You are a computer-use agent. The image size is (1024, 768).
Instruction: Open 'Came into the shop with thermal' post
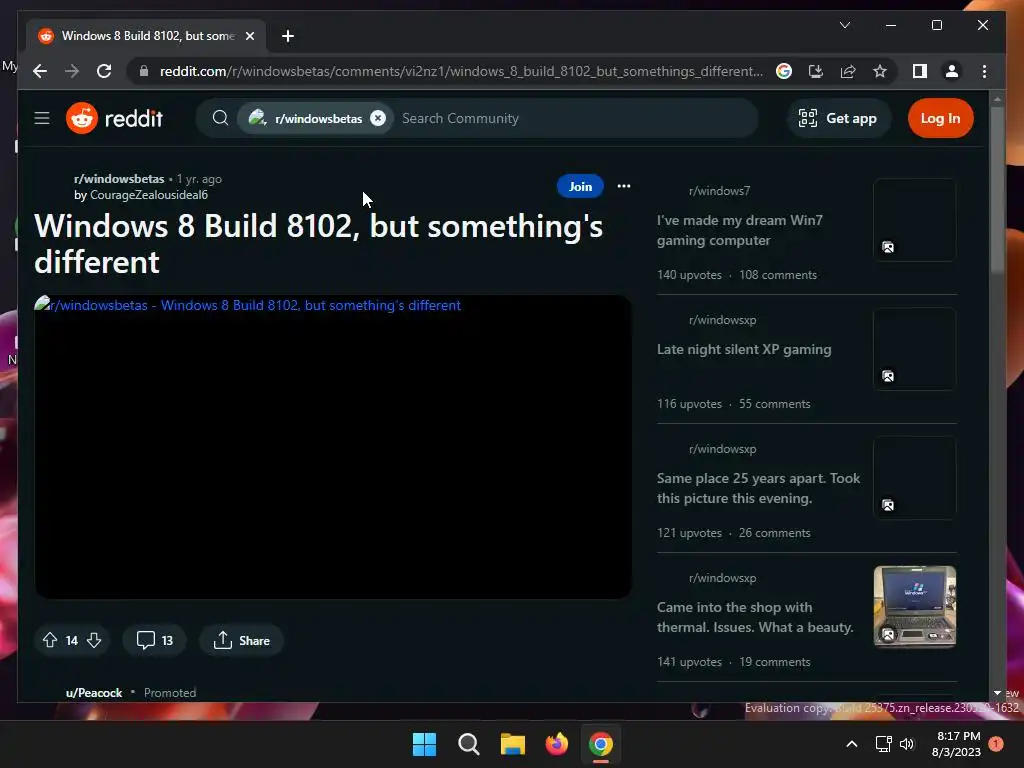point(755,617)
